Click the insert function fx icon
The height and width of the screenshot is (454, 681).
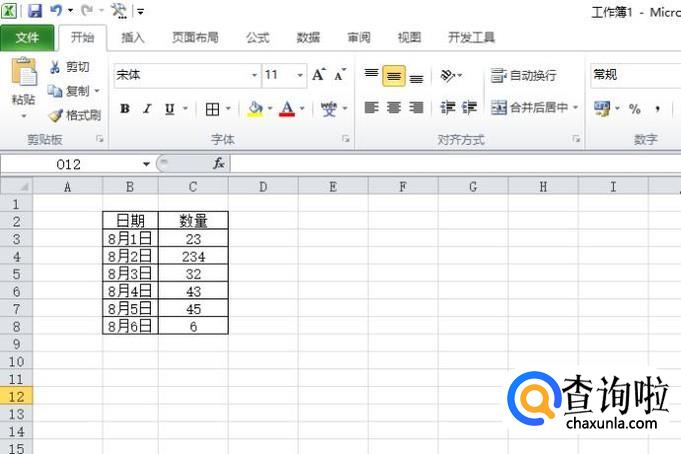click(219, 163)
